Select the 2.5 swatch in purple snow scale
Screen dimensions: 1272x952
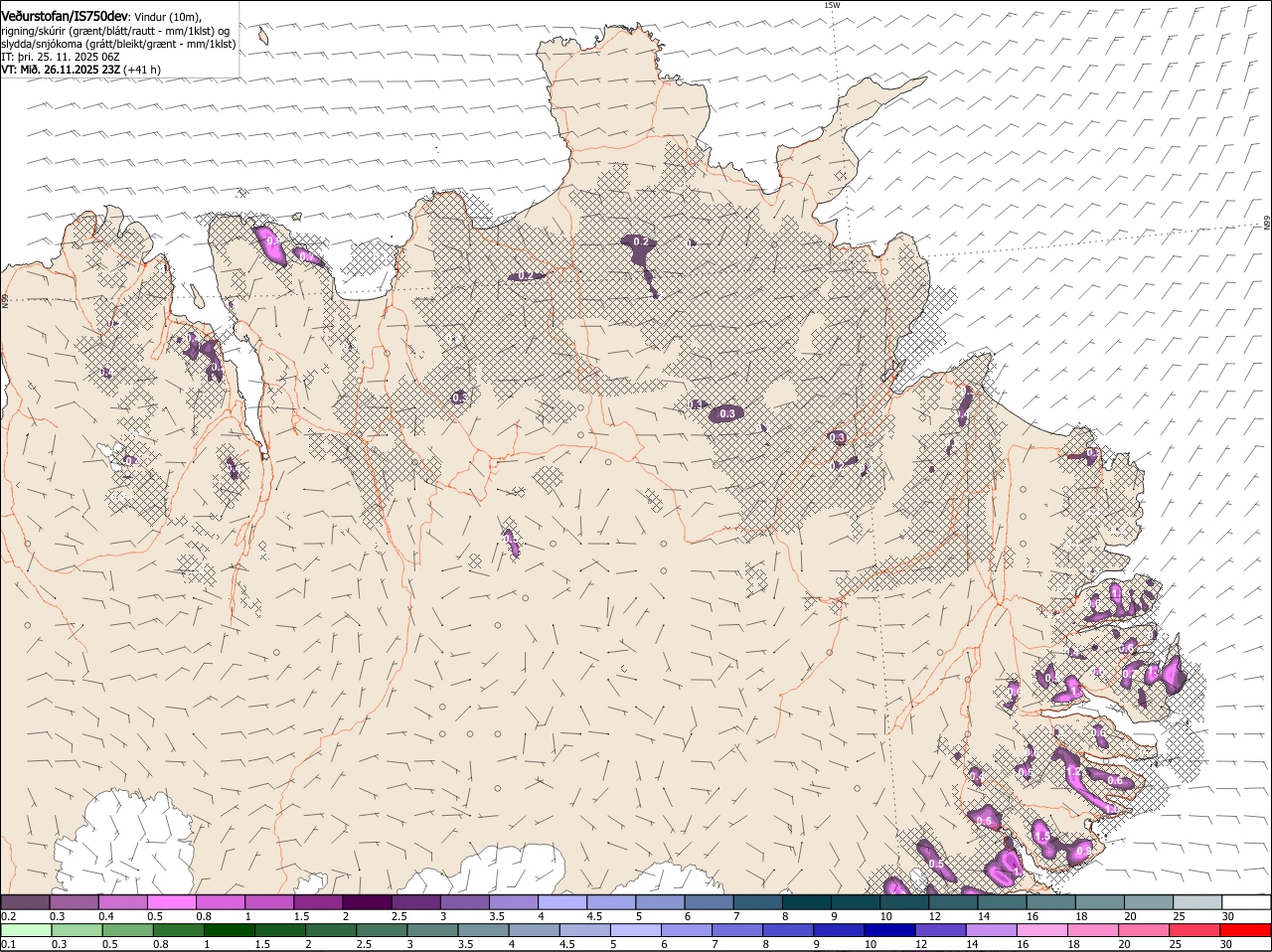(x=415, y=901)
